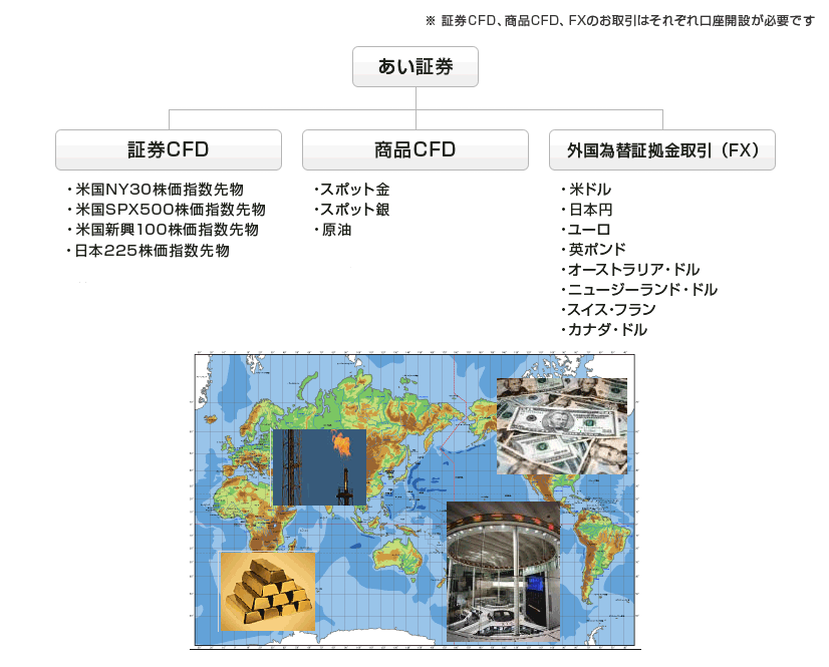Screen dimensions: 829x667
Task: Click ユーロ list item
Action: 586,229
